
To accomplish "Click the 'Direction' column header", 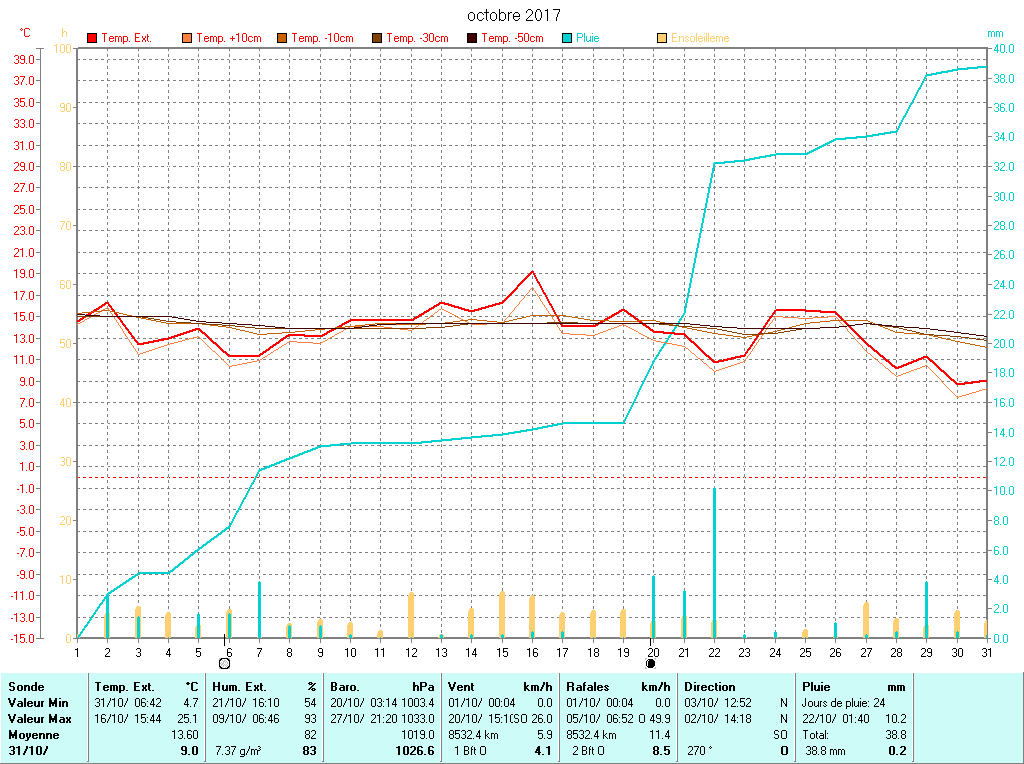I will 710,687.
